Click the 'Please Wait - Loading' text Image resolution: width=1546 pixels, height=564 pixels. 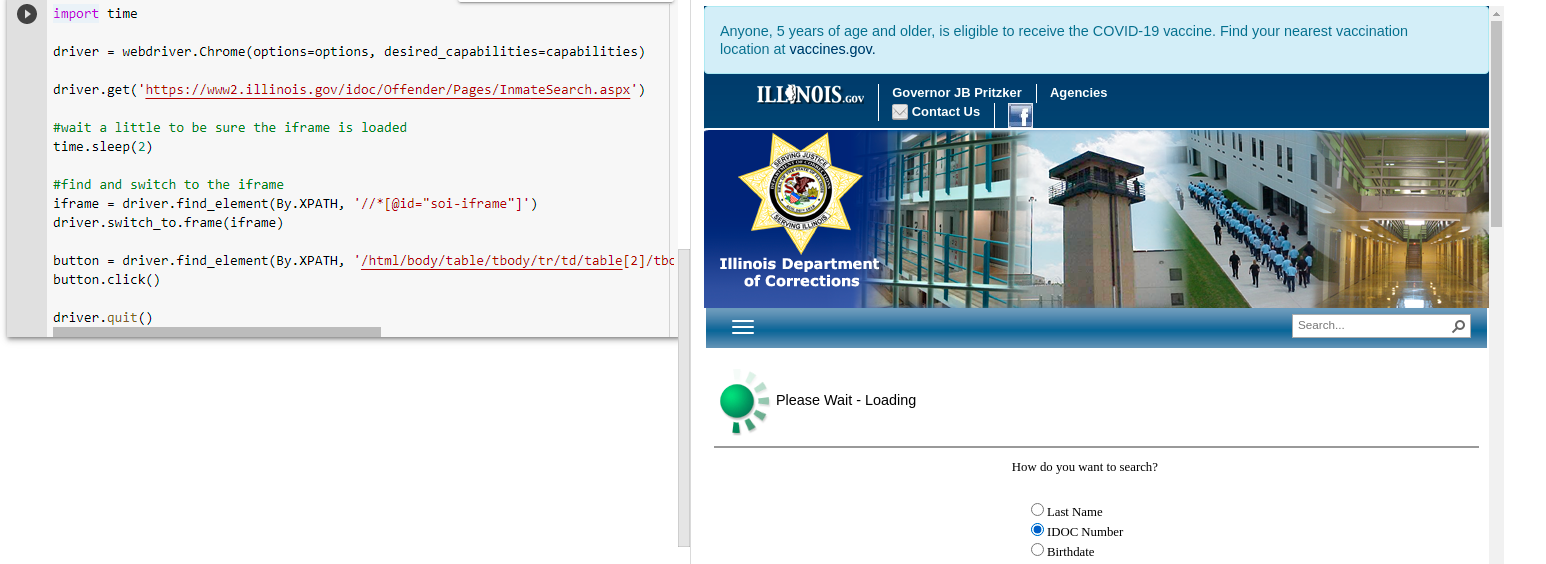(846, 400)
